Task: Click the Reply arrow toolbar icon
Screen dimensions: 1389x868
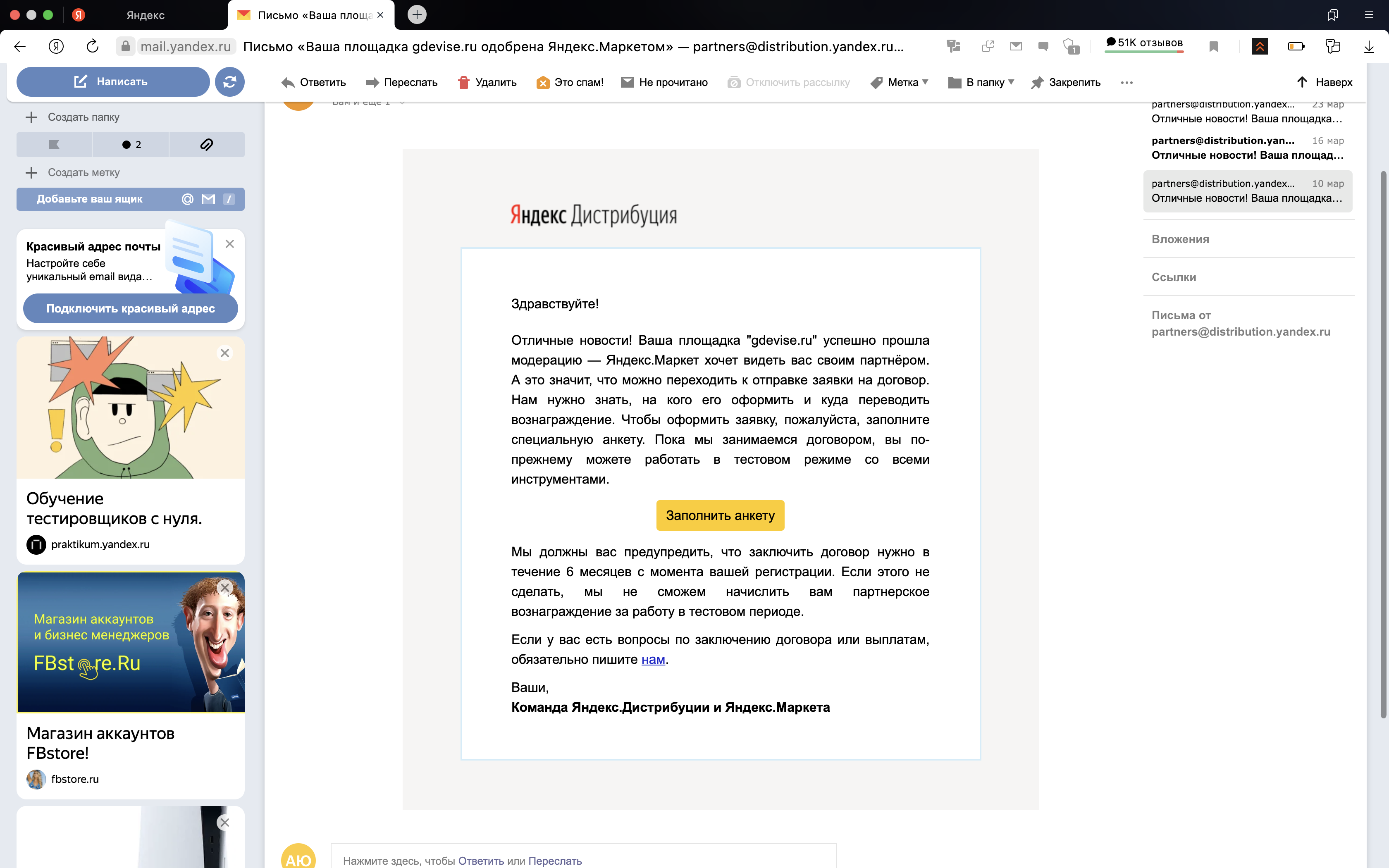Action: pyautogui.click(x=288, y=83)
